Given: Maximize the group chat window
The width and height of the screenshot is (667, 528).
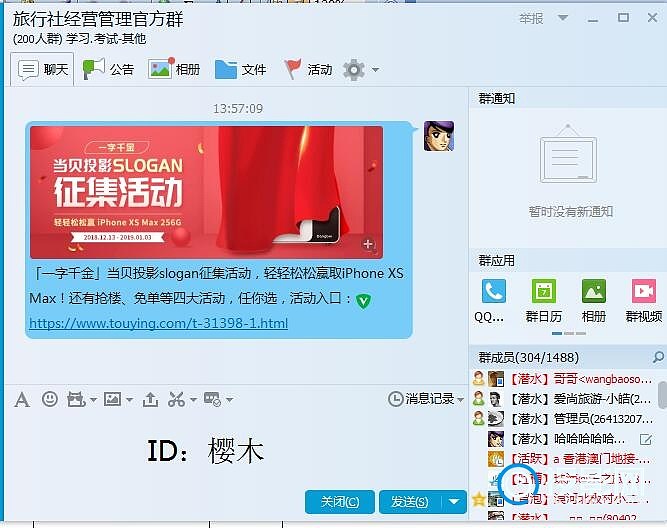Looking at the screenshot, I should tap(623, 18).
